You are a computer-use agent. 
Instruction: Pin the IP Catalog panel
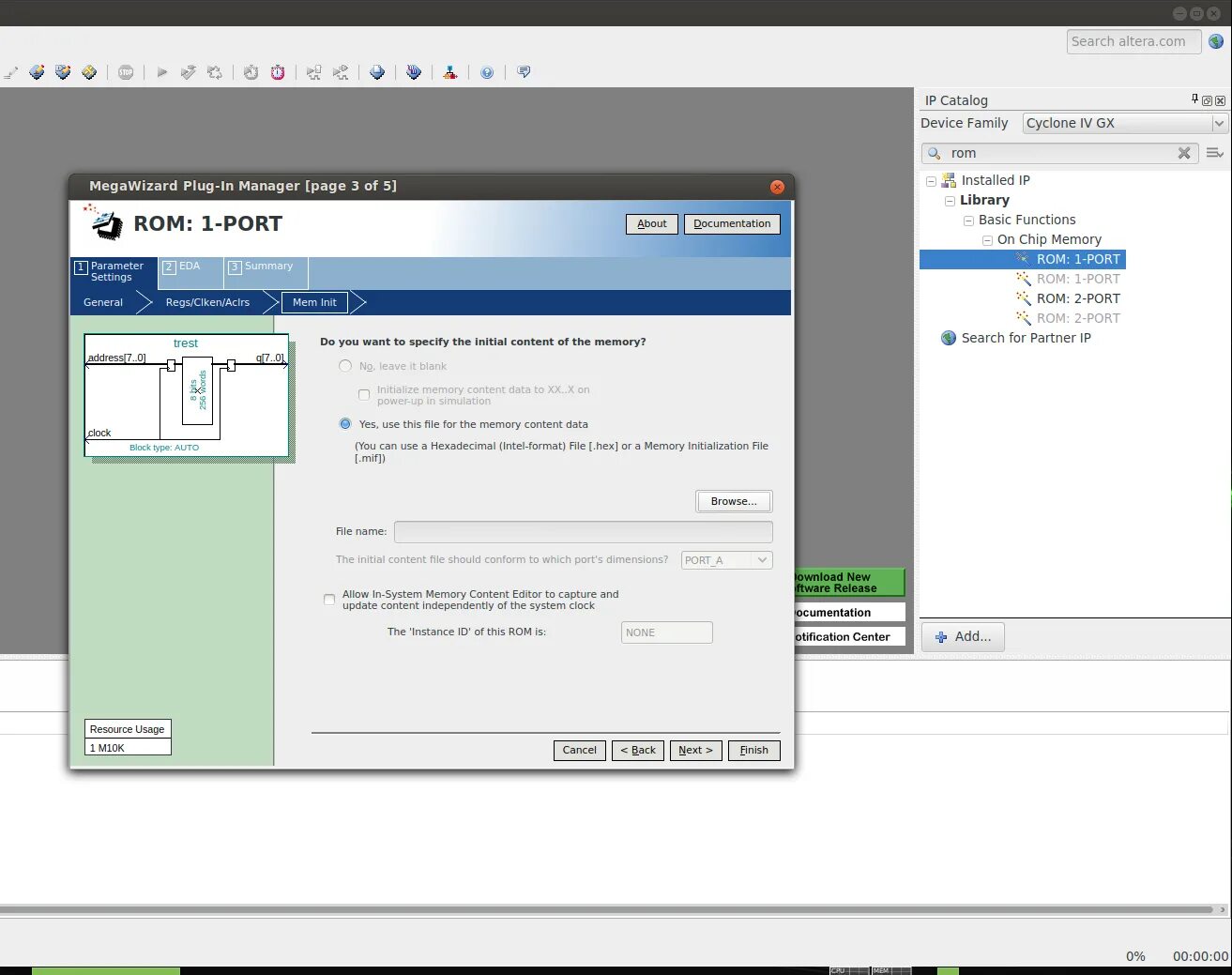click(1194, 99)
